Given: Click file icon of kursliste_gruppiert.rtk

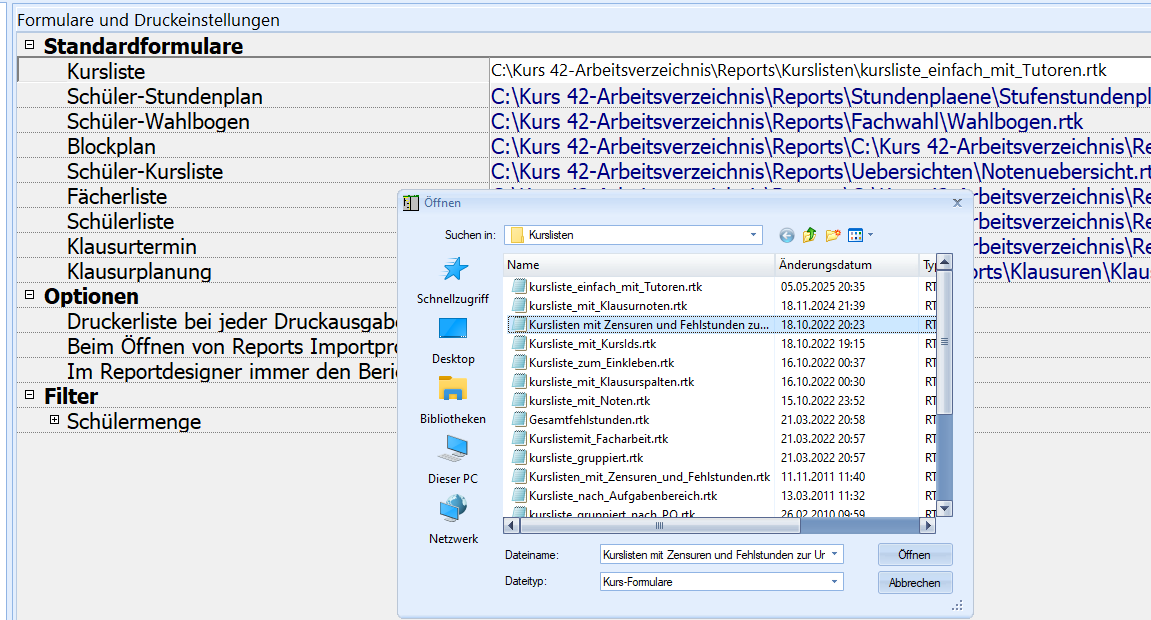Looking at the screenshot, I should [518, 458].
